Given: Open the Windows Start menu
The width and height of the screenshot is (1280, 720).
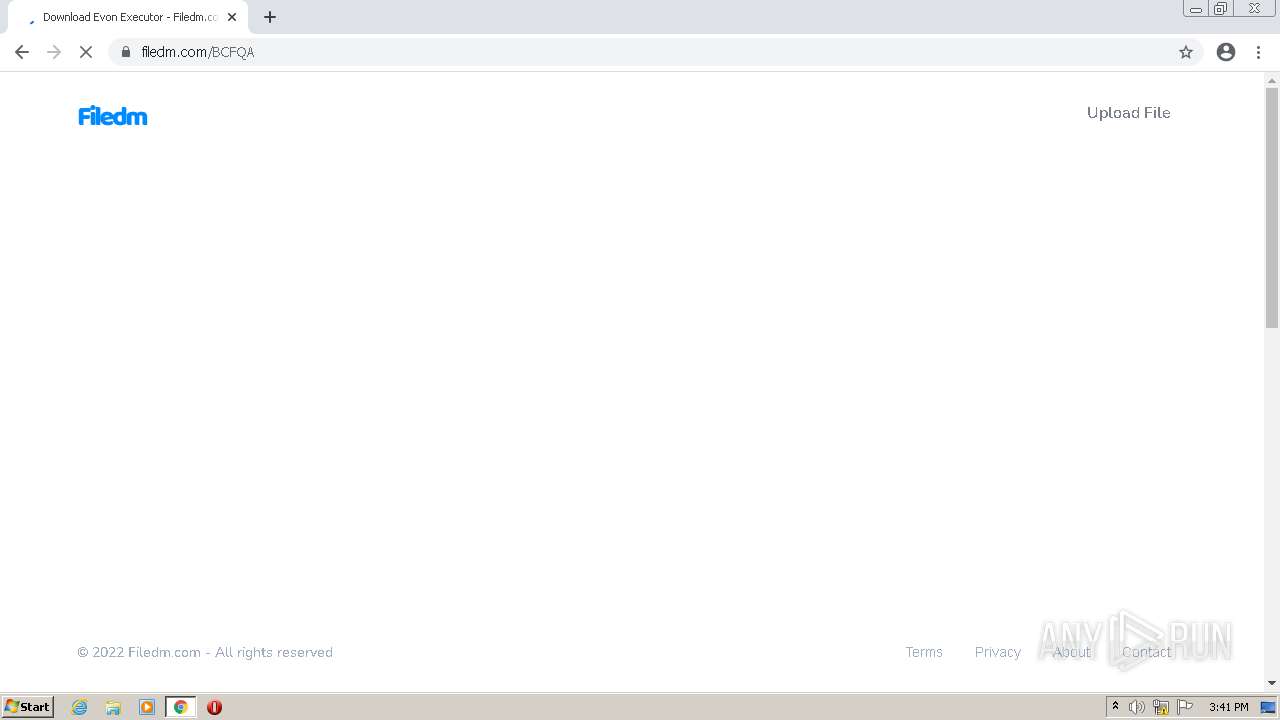Looking at the screenshot, I should pyautogui.click(x=28, y=707).
